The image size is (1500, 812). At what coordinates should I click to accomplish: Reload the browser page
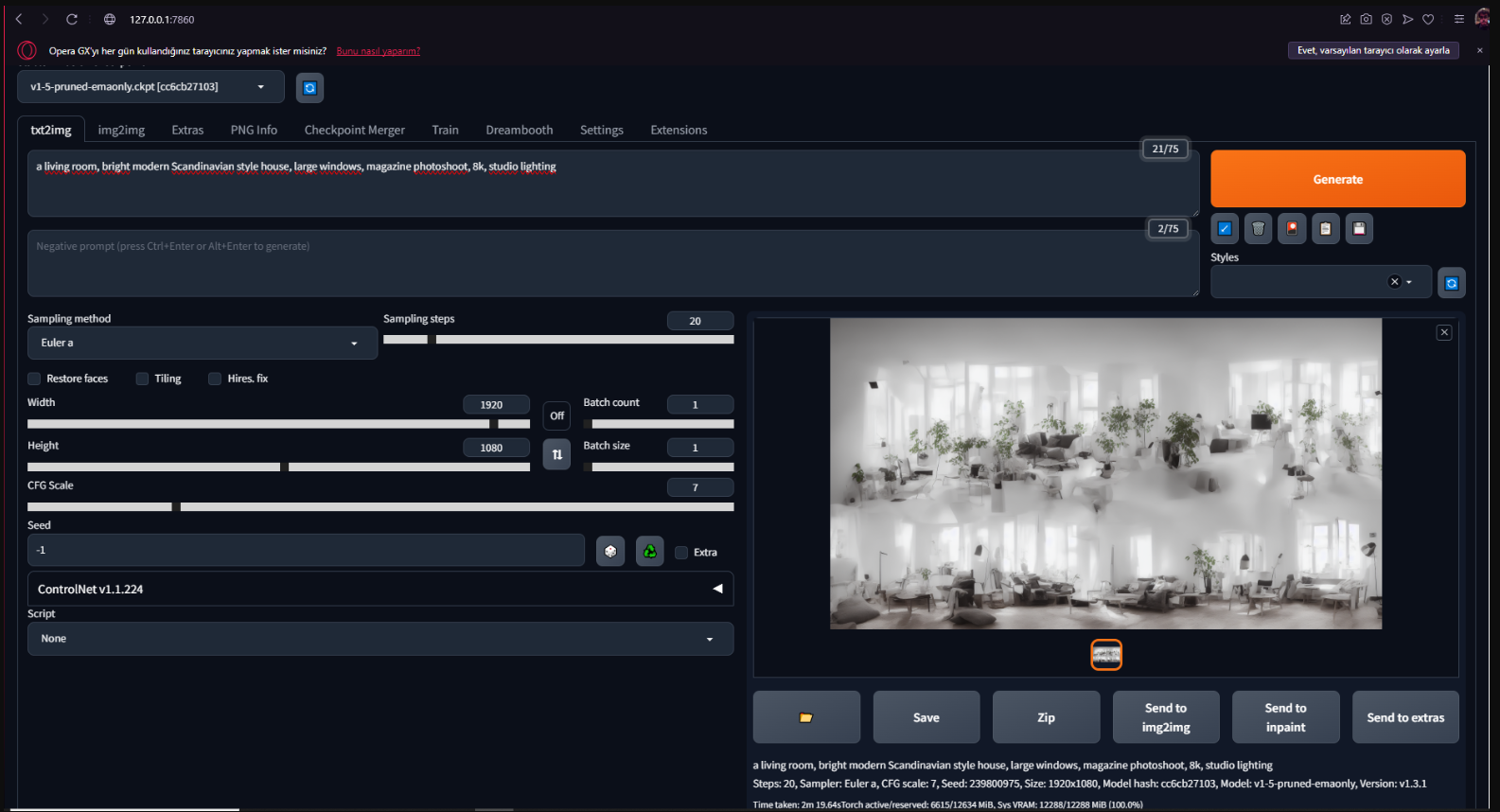(72, 19)
